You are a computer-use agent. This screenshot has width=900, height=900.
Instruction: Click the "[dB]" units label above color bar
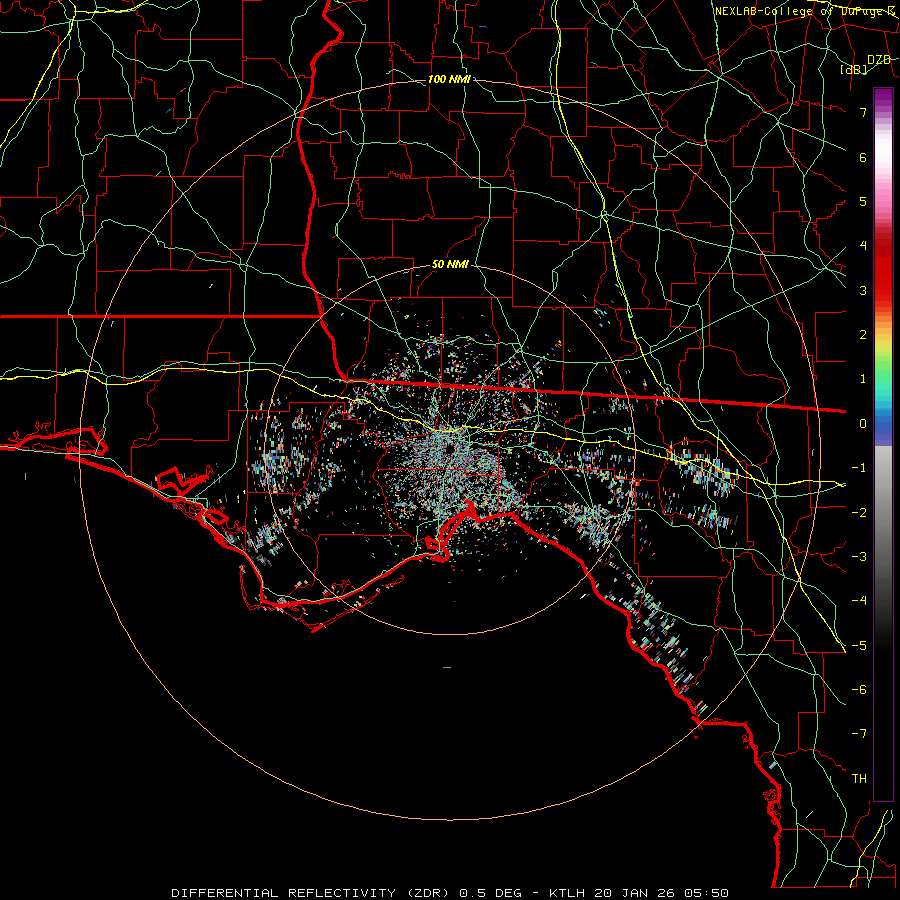[x=854, y=70]
